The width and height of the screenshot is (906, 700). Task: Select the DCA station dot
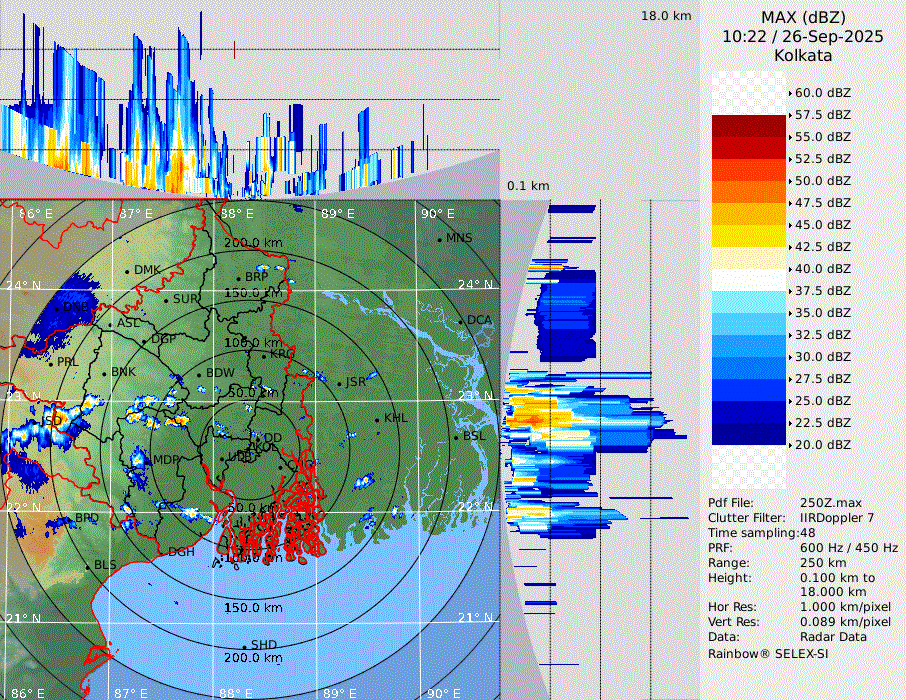[461, 321]
